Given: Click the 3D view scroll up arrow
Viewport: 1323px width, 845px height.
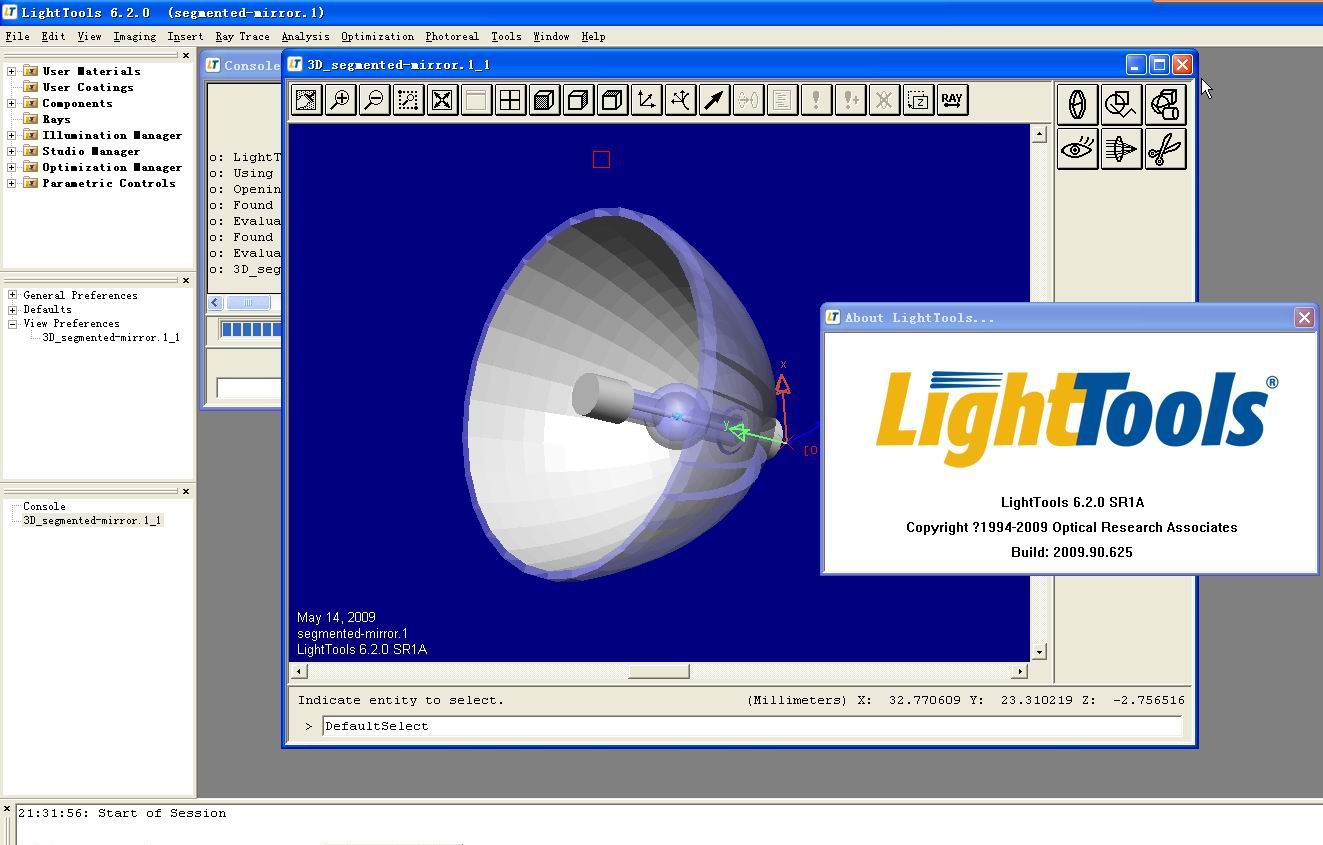Looking at the screenshot, I should (x=1039, y=134).
